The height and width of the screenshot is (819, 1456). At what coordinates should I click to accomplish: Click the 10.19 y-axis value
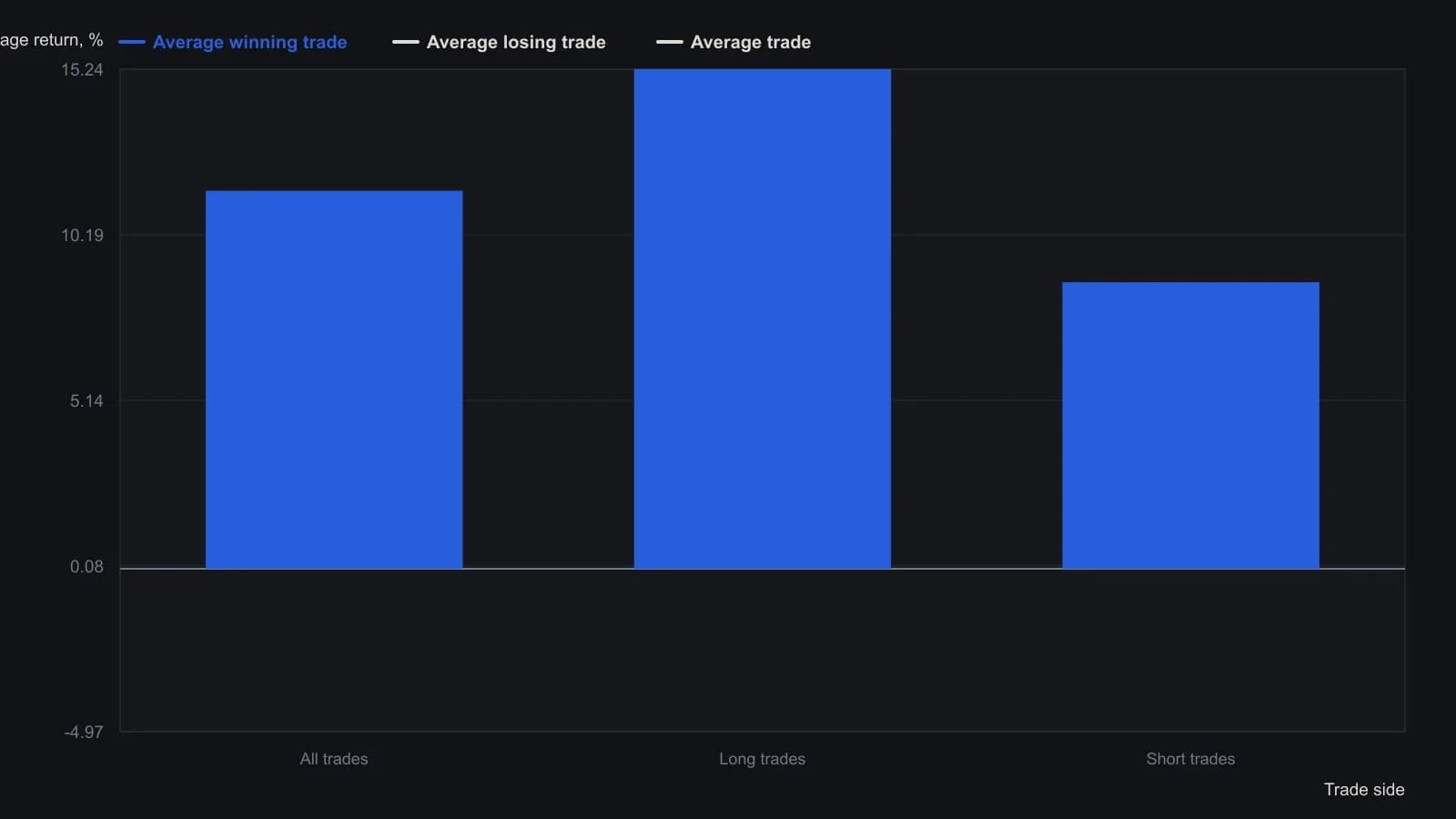tap(82, 236)
